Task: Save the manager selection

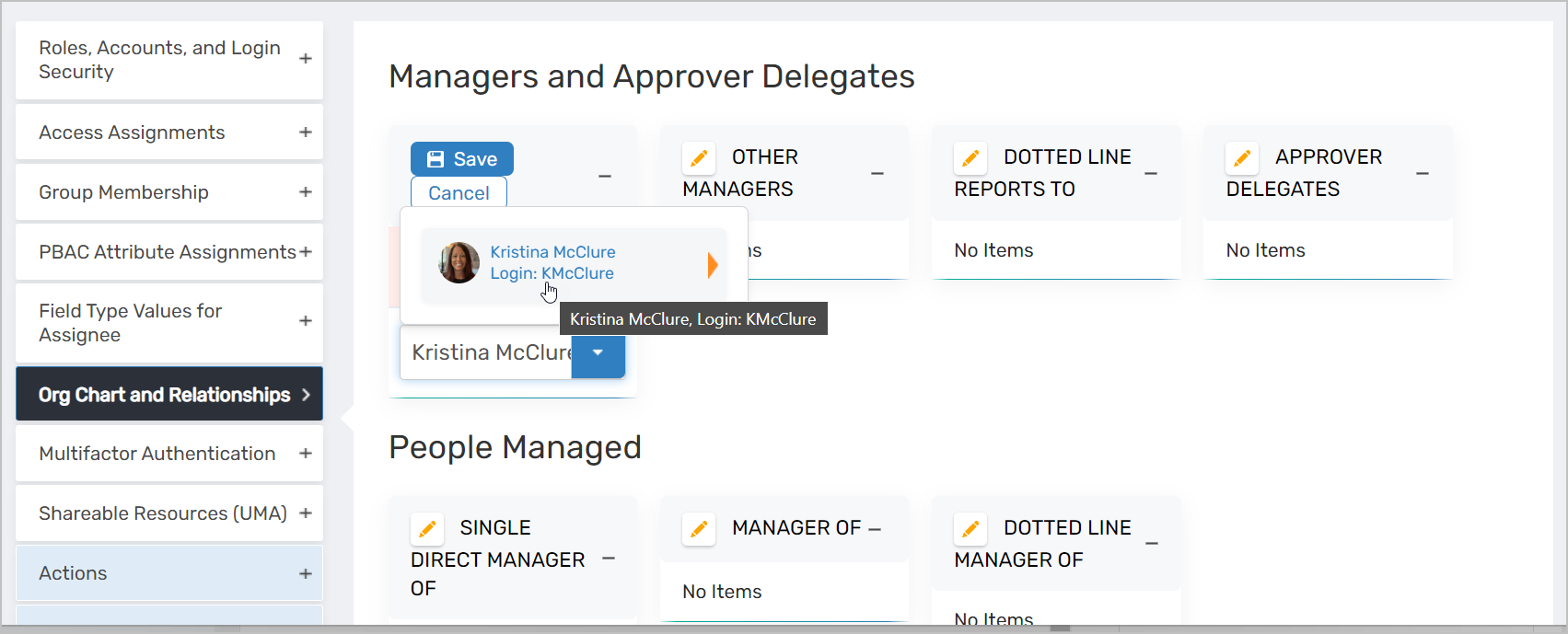Action: [x=461, y=159]
